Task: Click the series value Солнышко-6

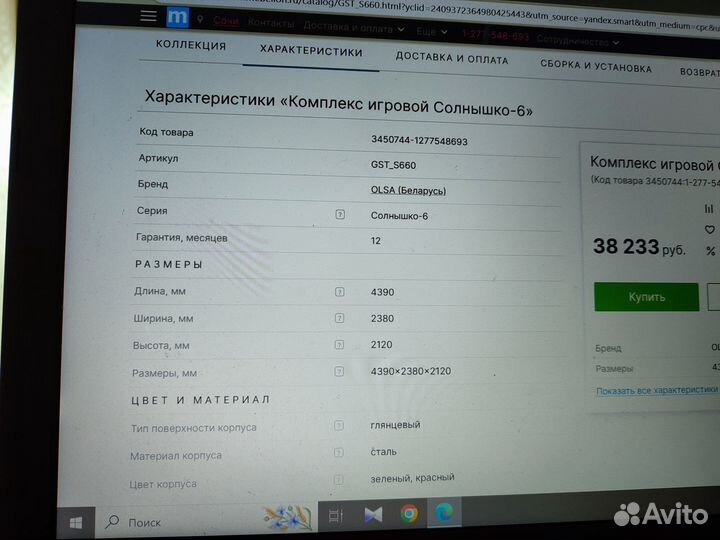Action: click(399, 216)
